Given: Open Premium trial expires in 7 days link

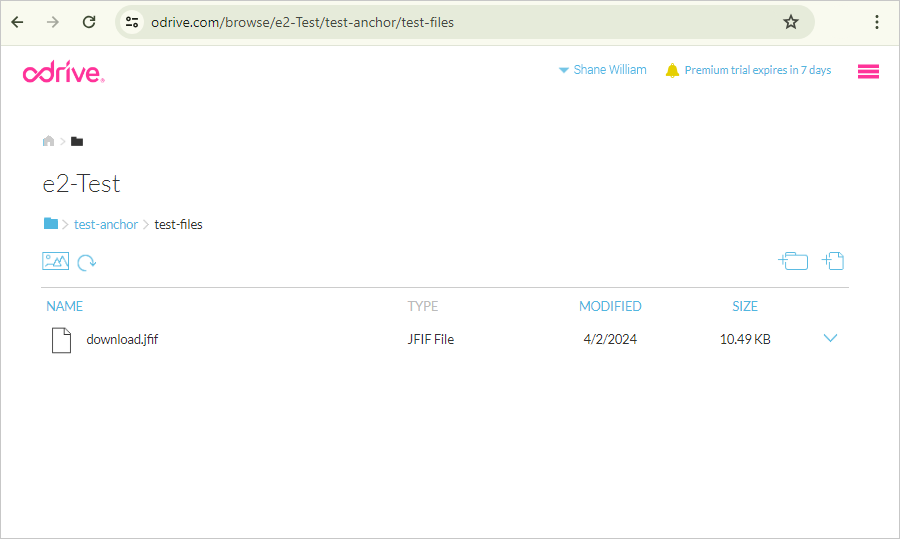Looking at the screenshot, I should (758, 70).
